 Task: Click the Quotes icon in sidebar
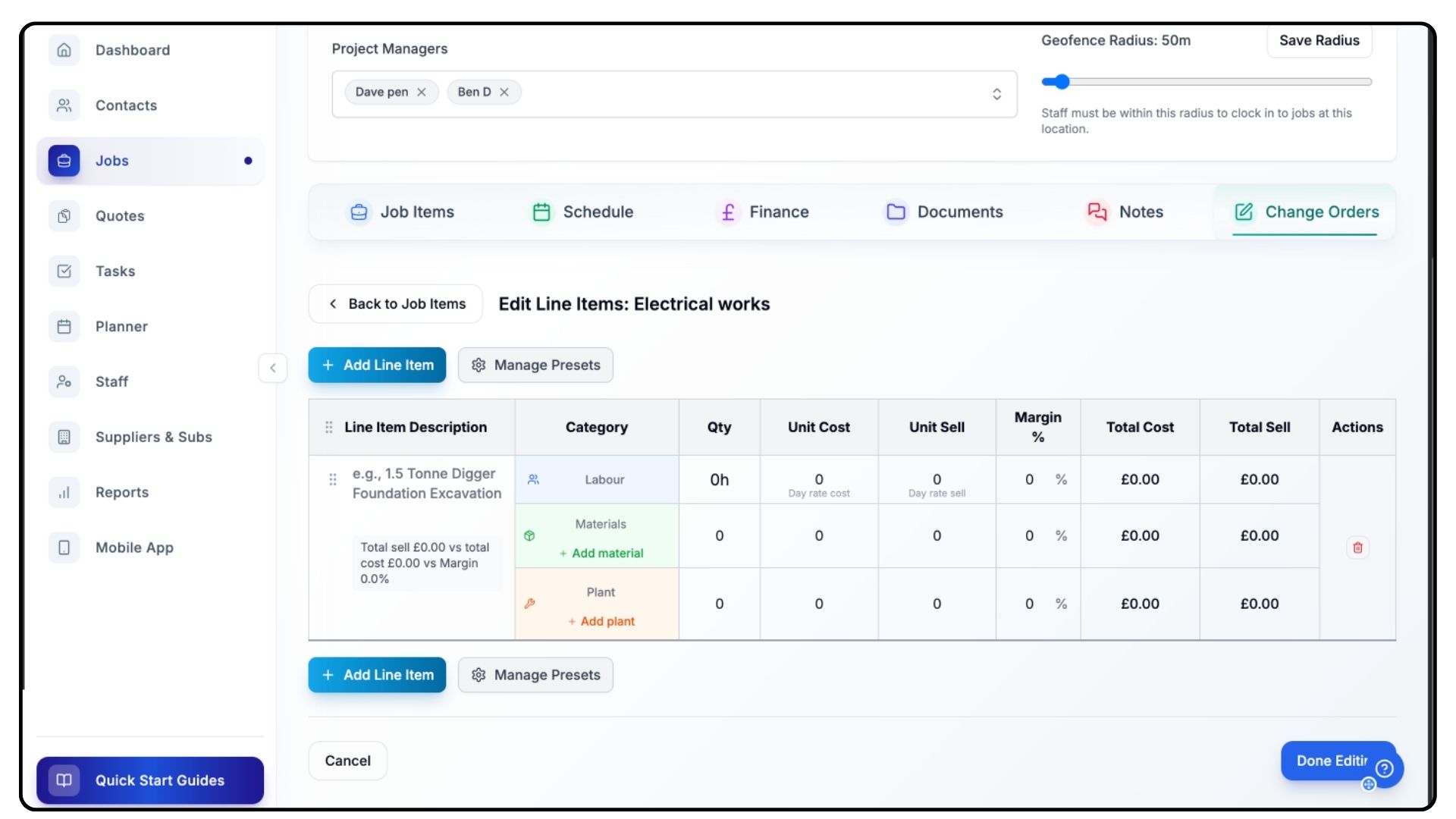pos(64,216)
